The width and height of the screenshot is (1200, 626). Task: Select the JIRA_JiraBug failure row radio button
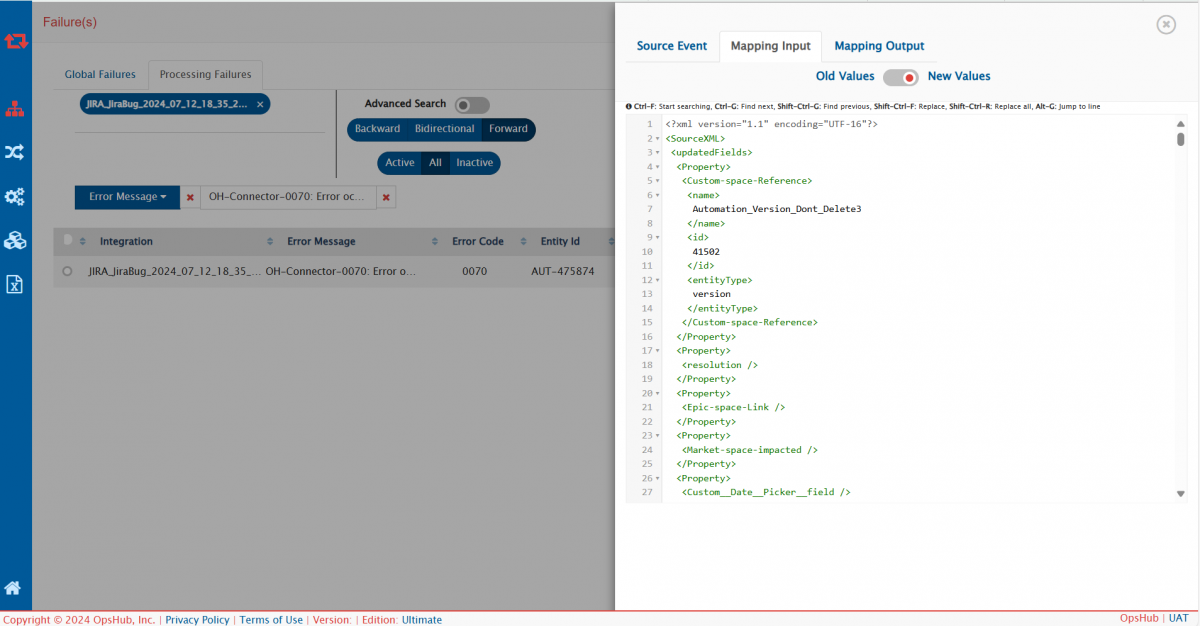click(x=67, y=271)
